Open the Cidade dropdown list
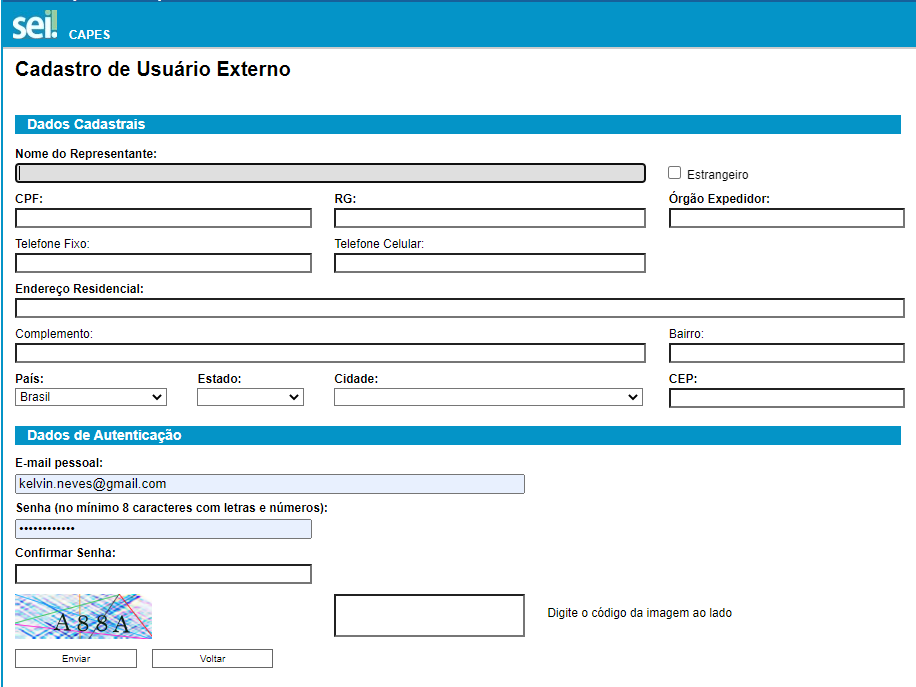The image size is (916, 687). coord(488,397)
